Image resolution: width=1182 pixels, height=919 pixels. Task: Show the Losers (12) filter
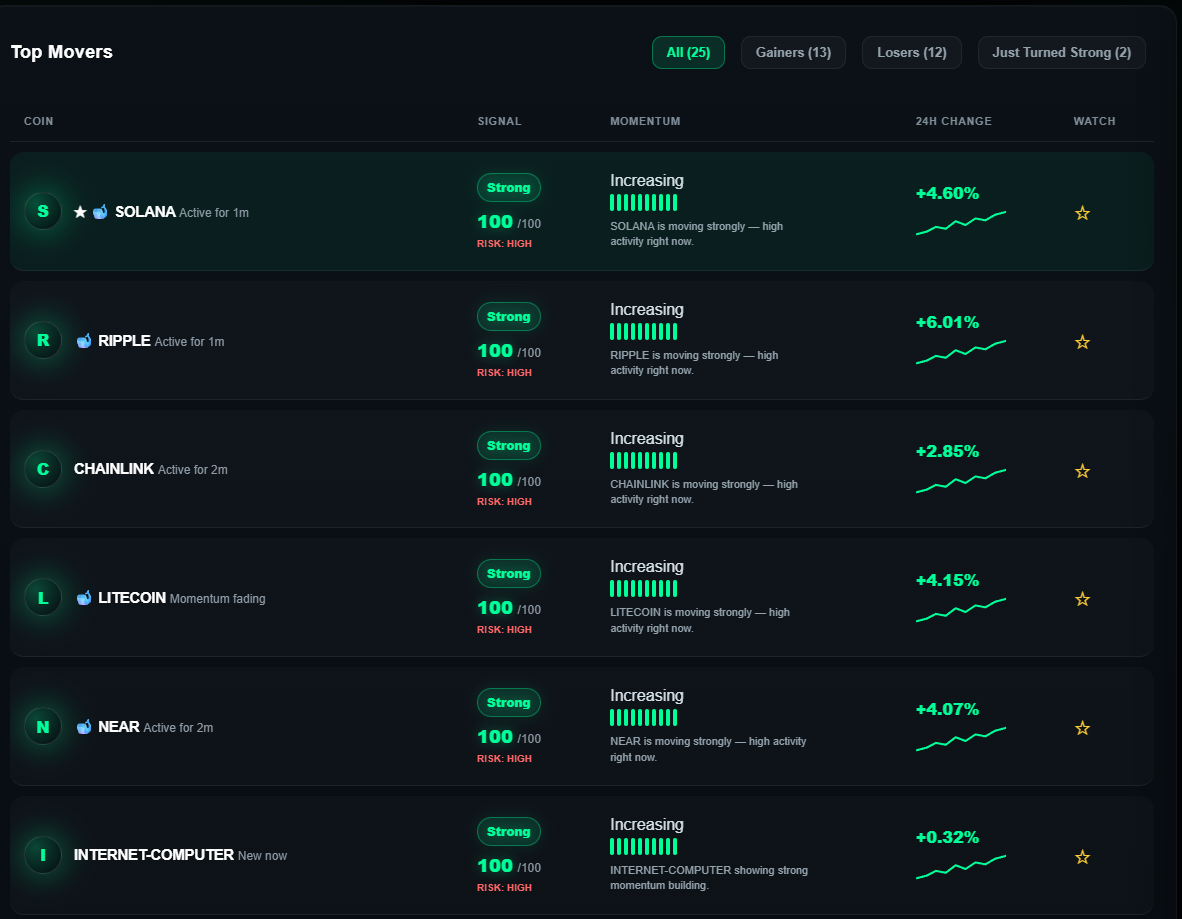pyautogui.click(x=911, y=53)
